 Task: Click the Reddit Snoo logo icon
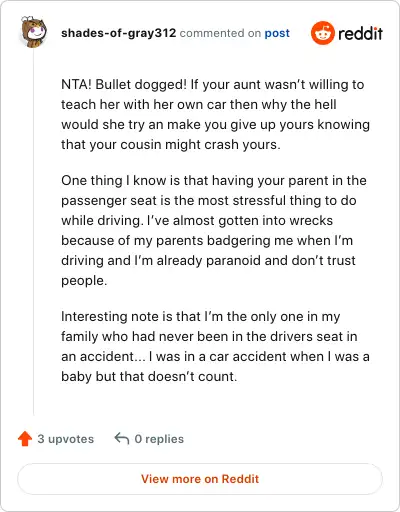(x=322, y=33)
